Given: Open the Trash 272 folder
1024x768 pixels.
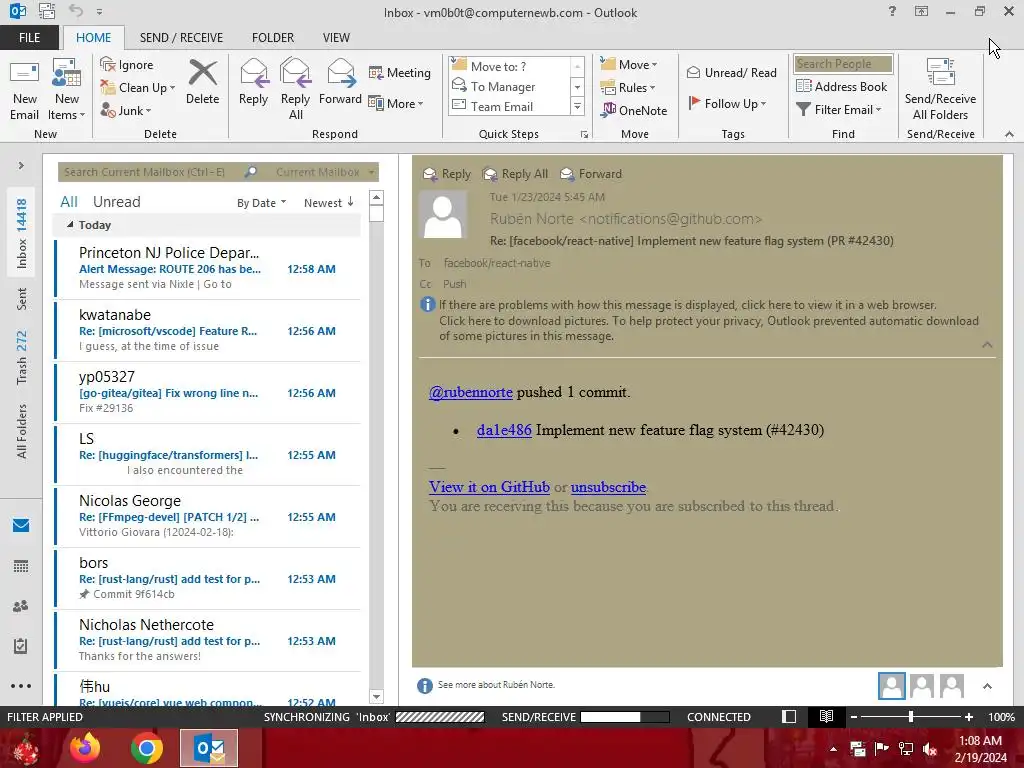Looking at the screenshot, I should [x=22, y=357].
